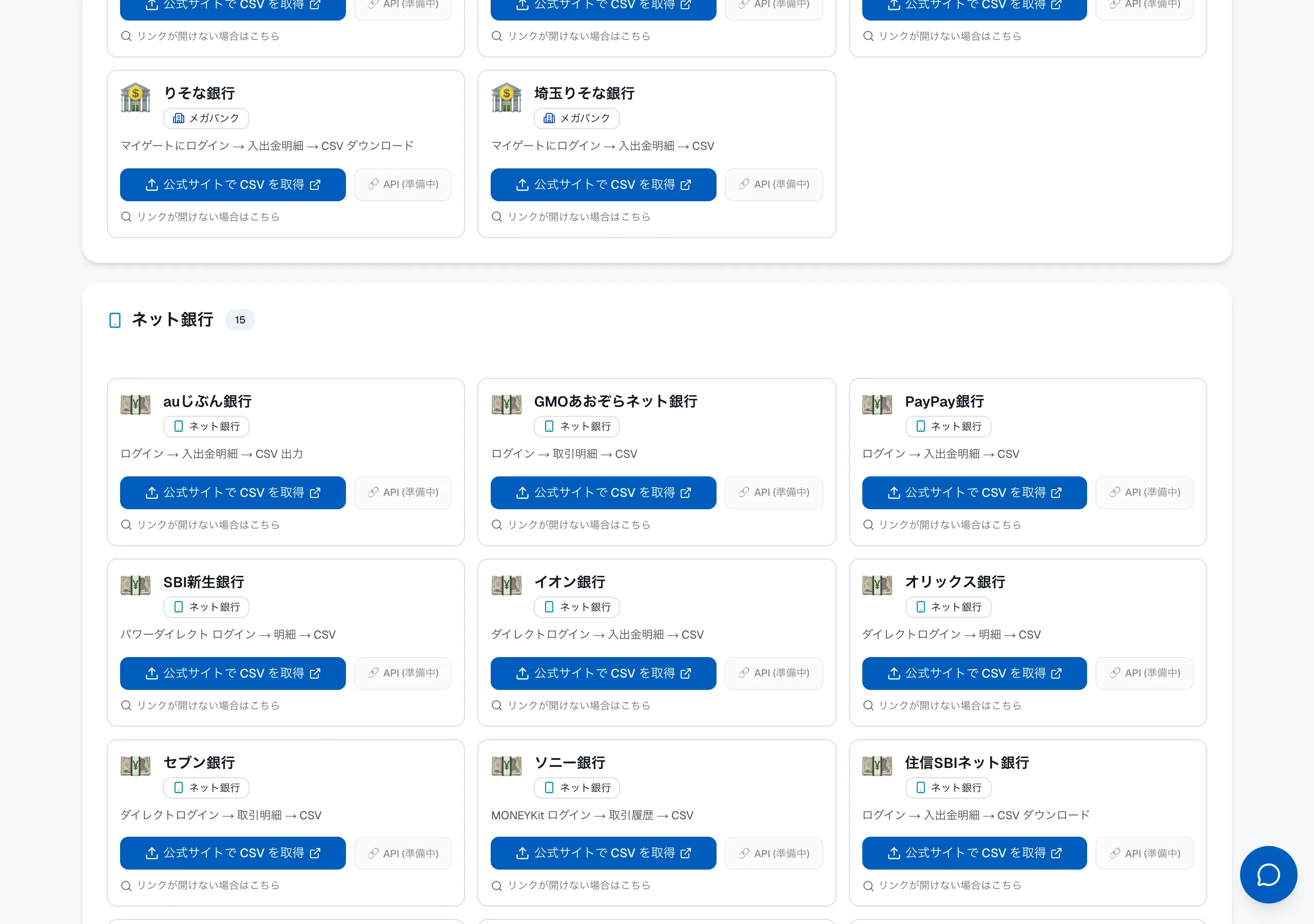Click the 住信SBIネット銀行 yen banknote icon

point(877,765)
